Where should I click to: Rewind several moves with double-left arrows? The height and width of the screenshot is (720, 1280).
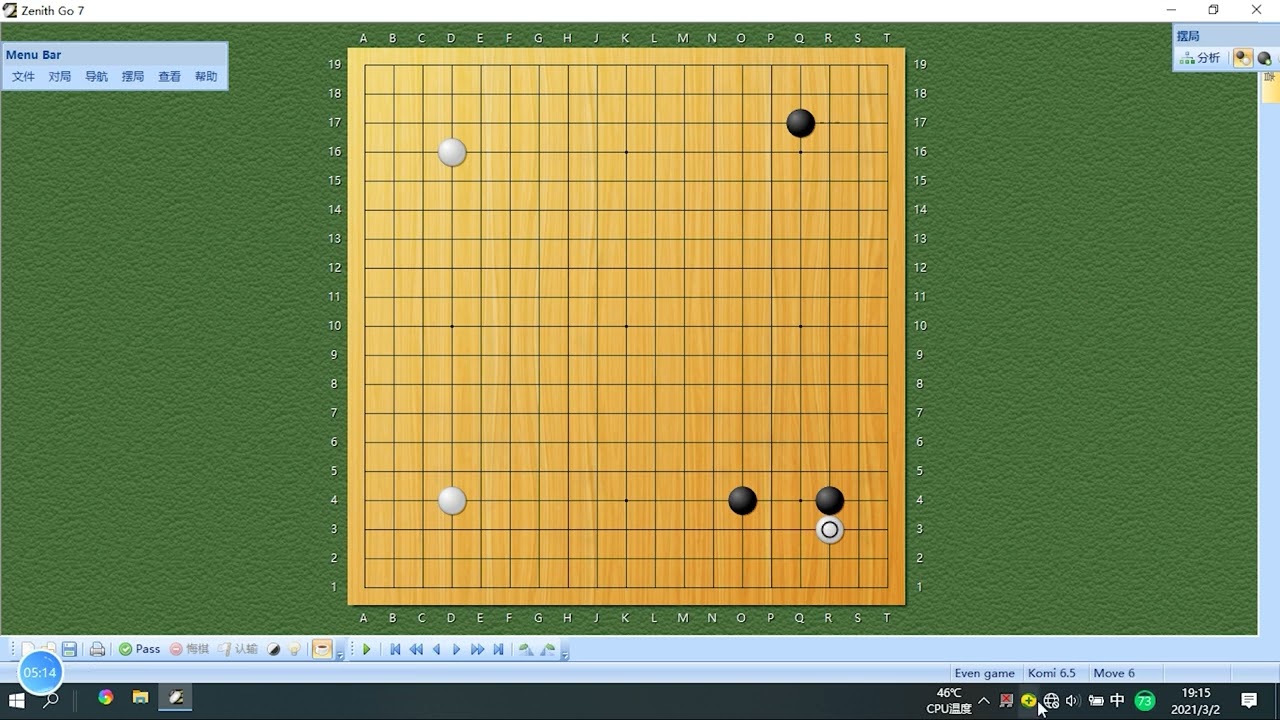pos(416,649)
